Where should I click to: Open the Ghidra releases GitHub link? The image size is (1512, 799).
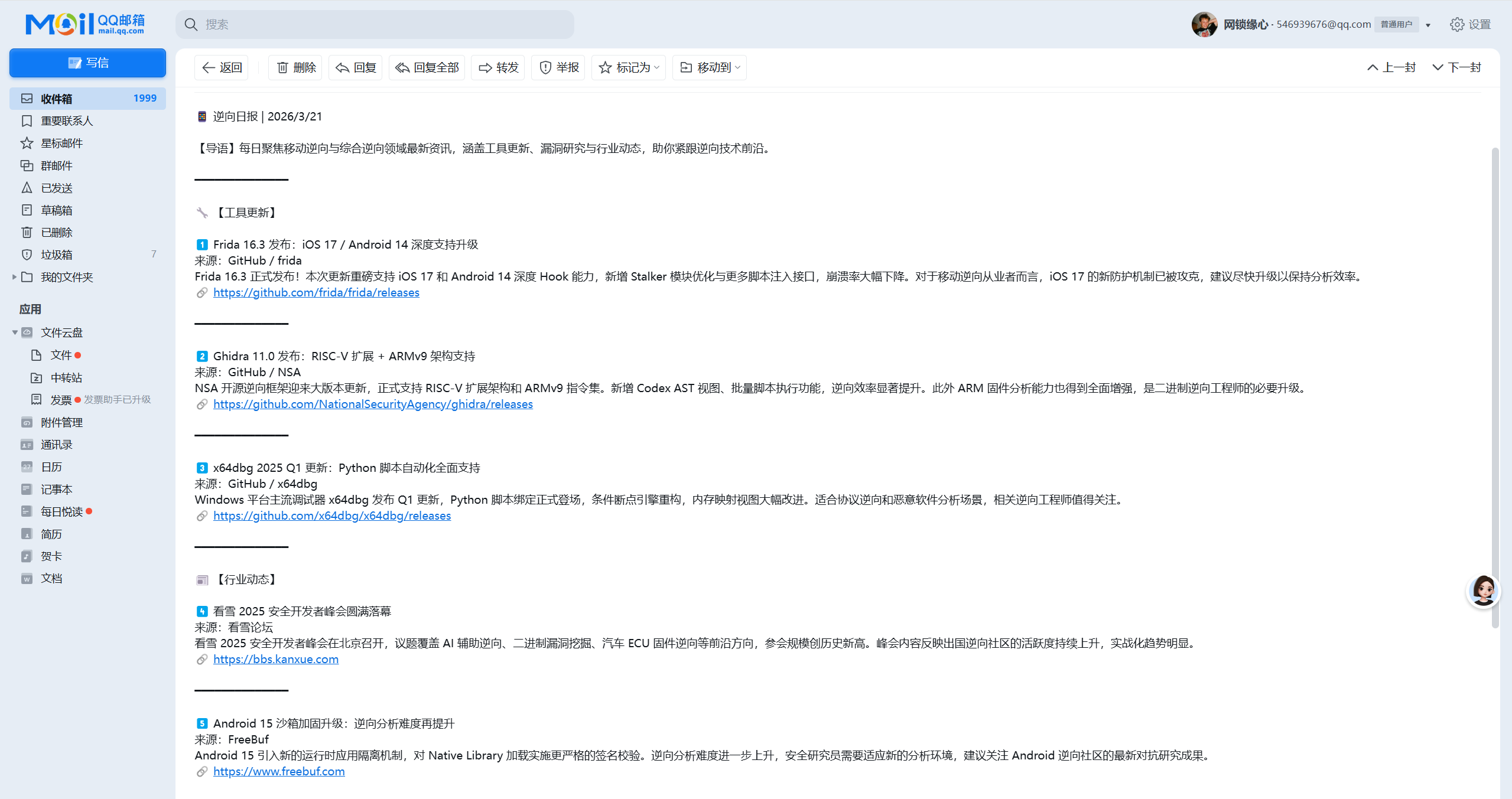373,404
